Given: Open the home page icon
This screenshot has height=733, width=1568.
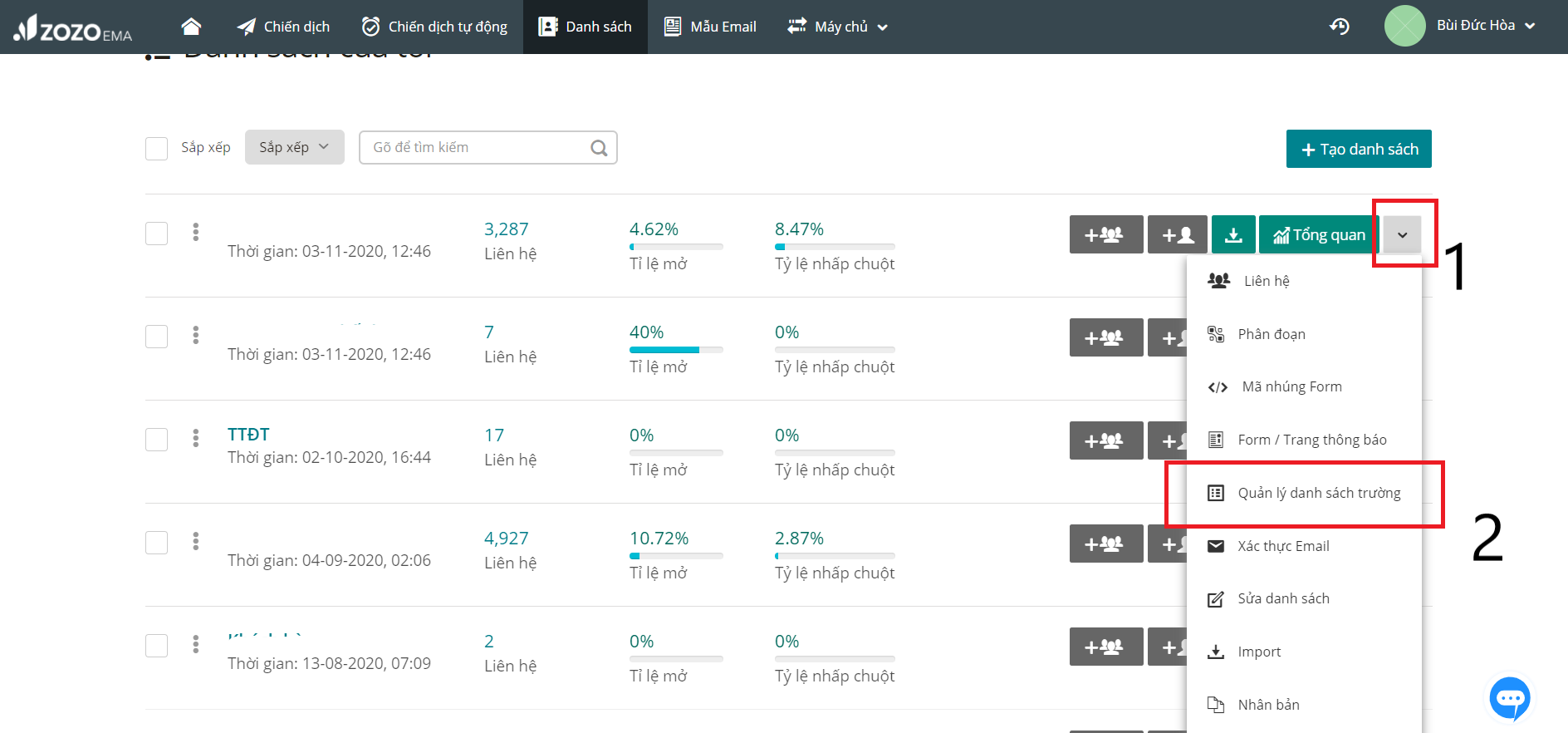Looking at the screenshot, I should (x=191, y=27).
